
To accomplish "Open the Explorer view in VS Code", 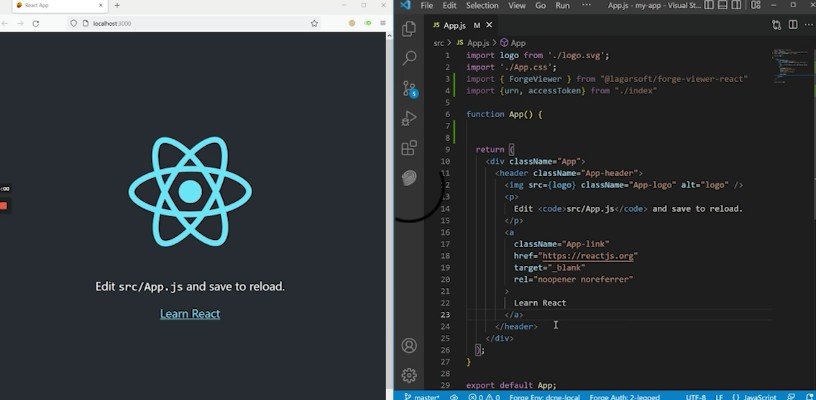I will coord(409,29).
